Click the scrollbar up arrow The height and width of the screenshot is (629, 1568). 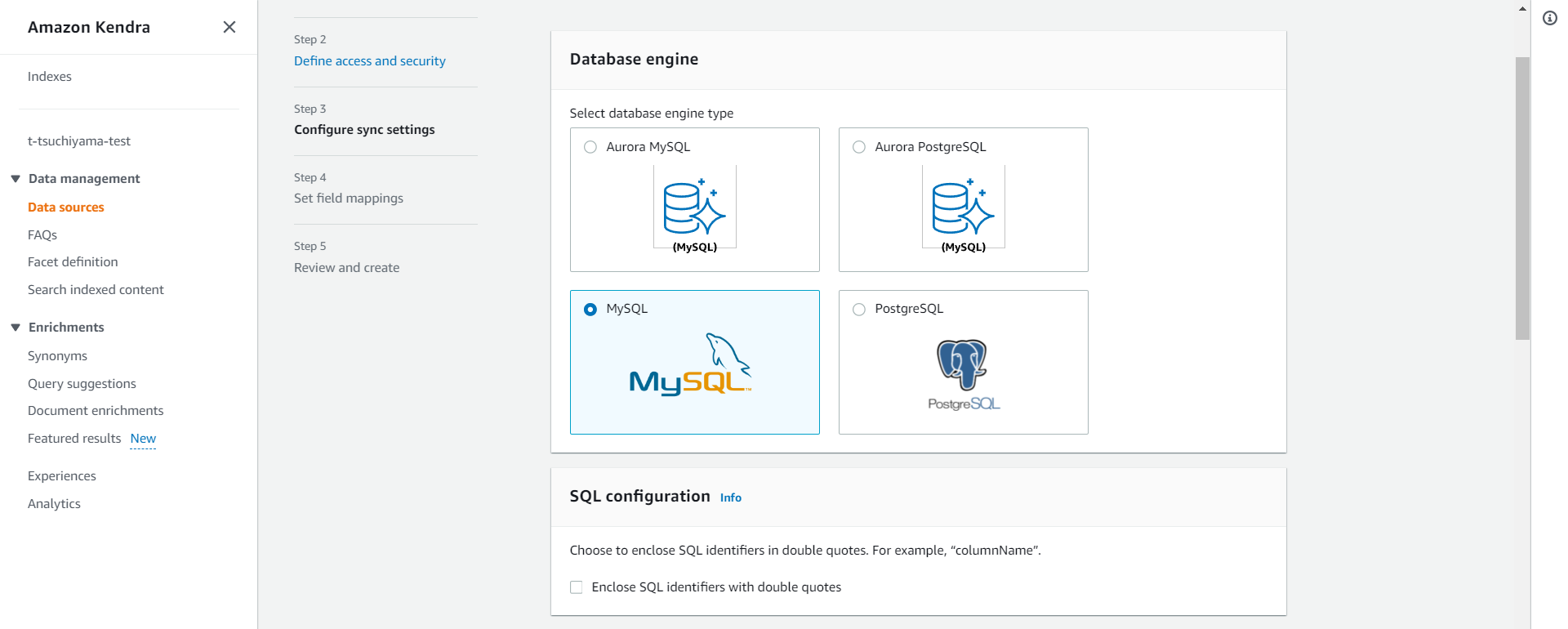click(1522, 8)
